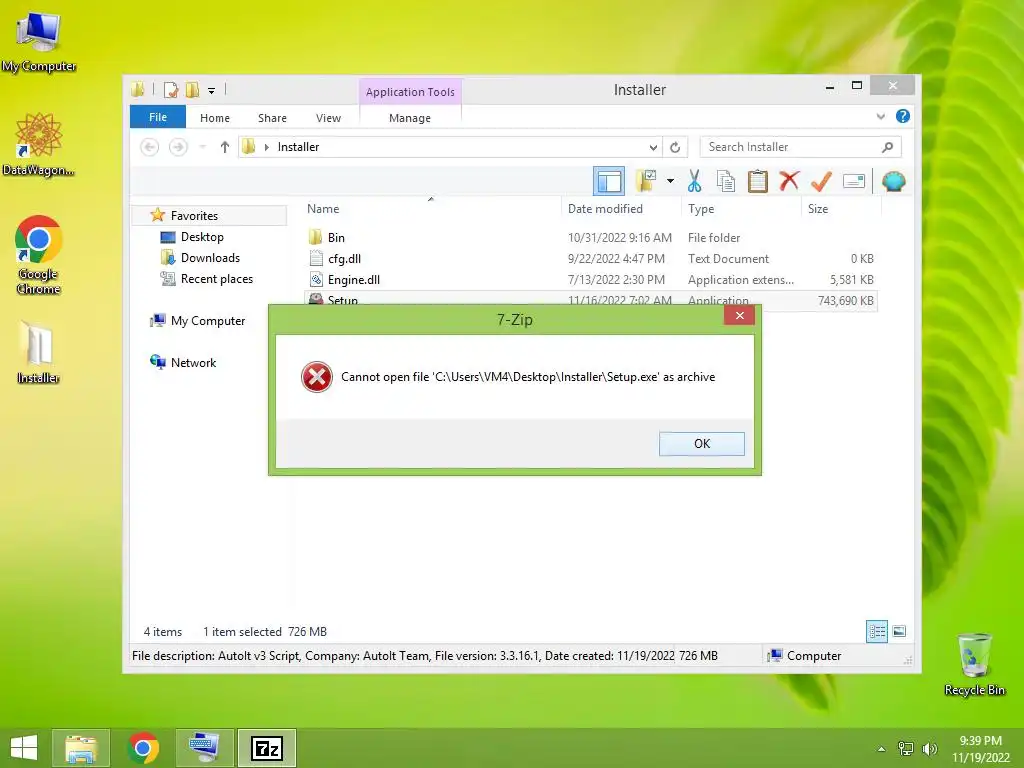
Task: Open Desktop in navigation pane
Action: point(202,237)
